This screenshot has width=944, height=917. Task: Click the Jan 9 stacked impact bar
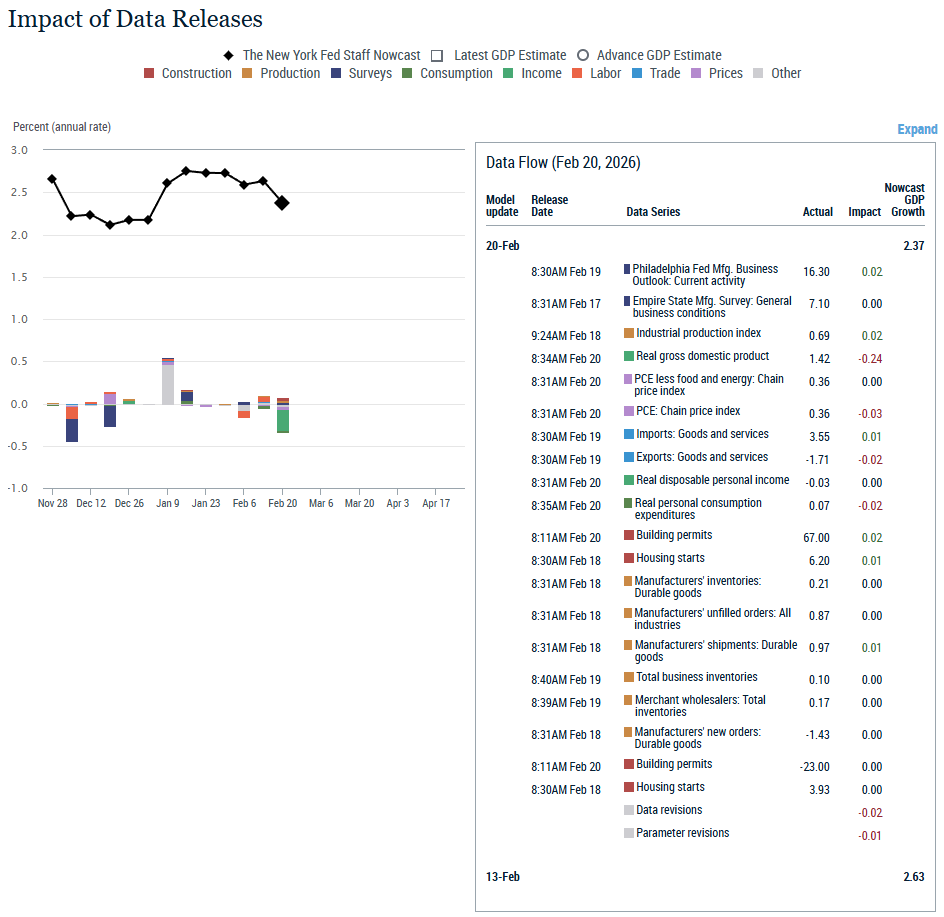167,381
